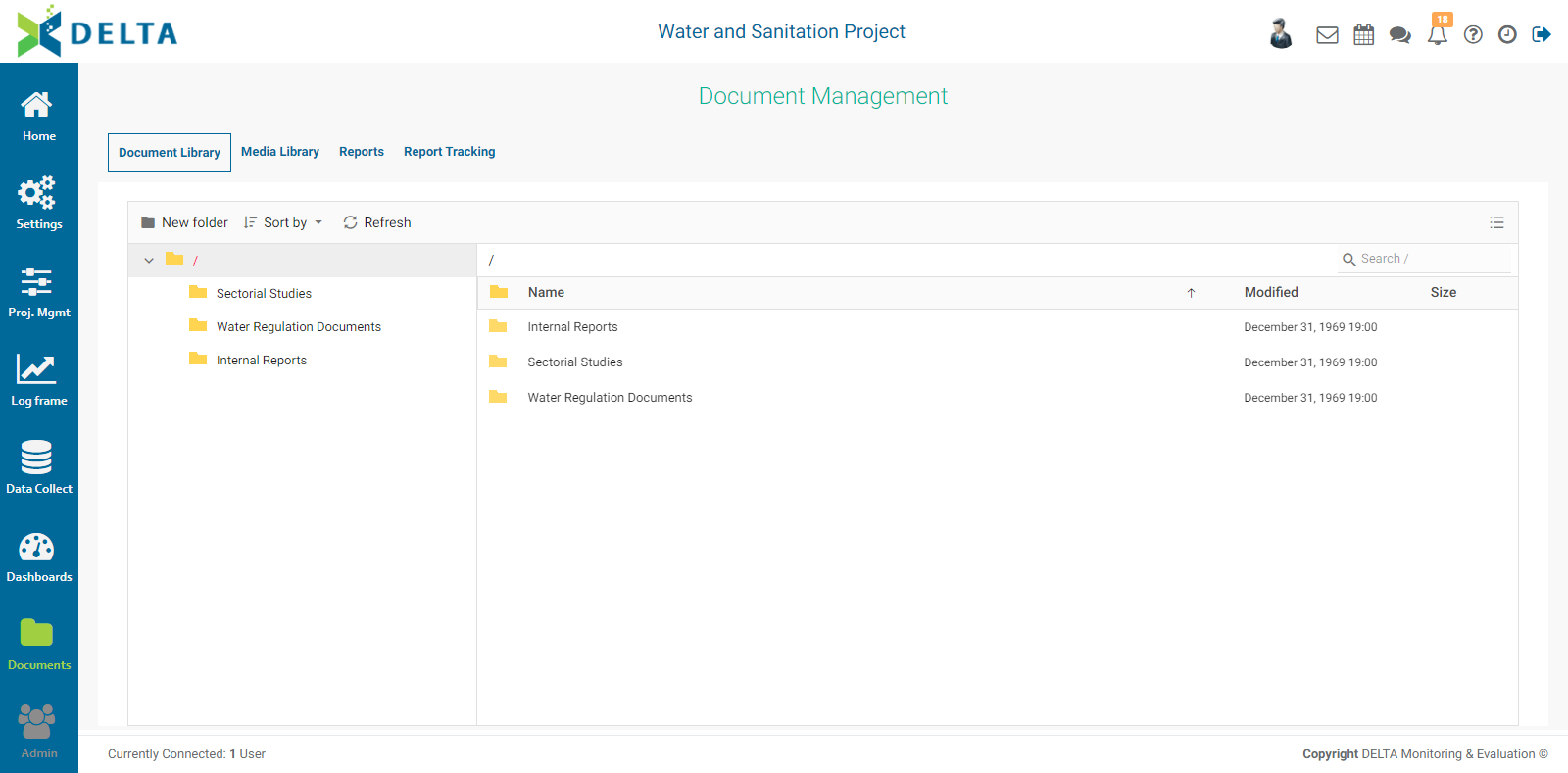Click the clock history icon

click(x=1507, y=35)
